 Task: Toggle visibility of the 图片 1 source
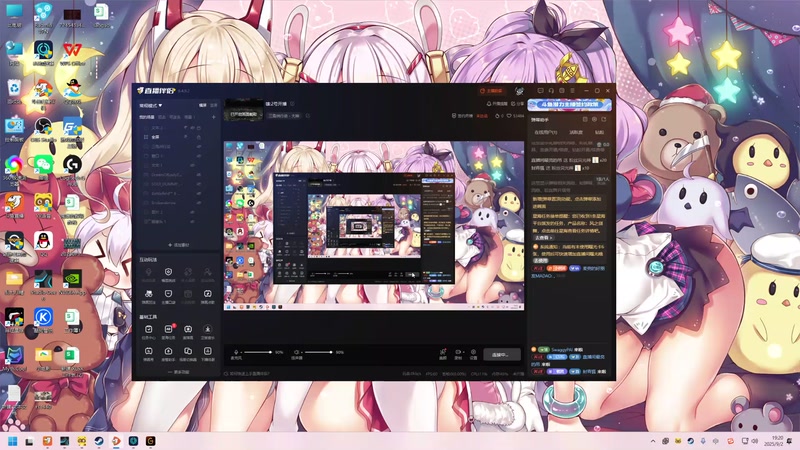[193, 212]
